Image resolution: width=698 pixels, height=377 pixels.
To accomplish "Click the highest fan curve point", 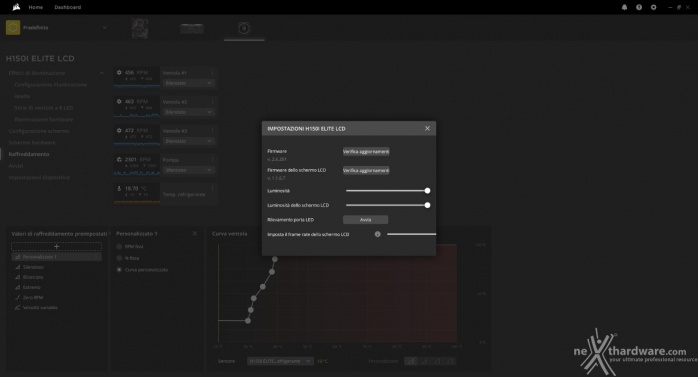I will 275,259.
